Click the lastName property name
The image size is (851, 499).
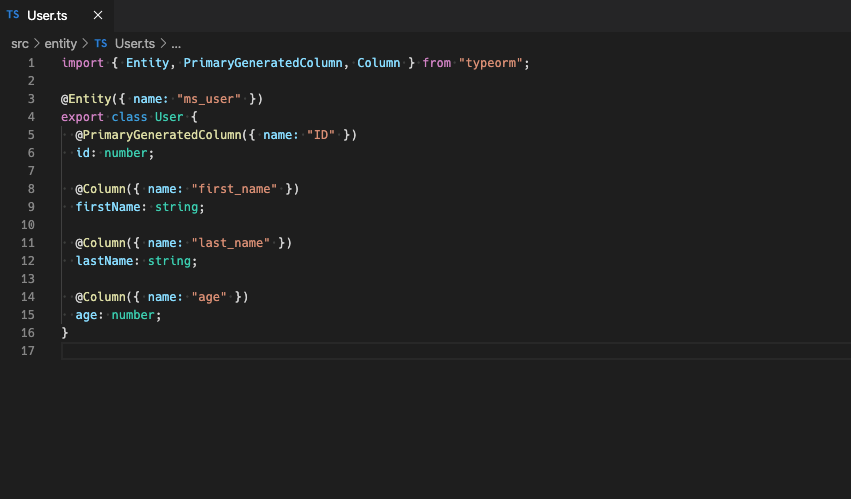tap(104, 261)
